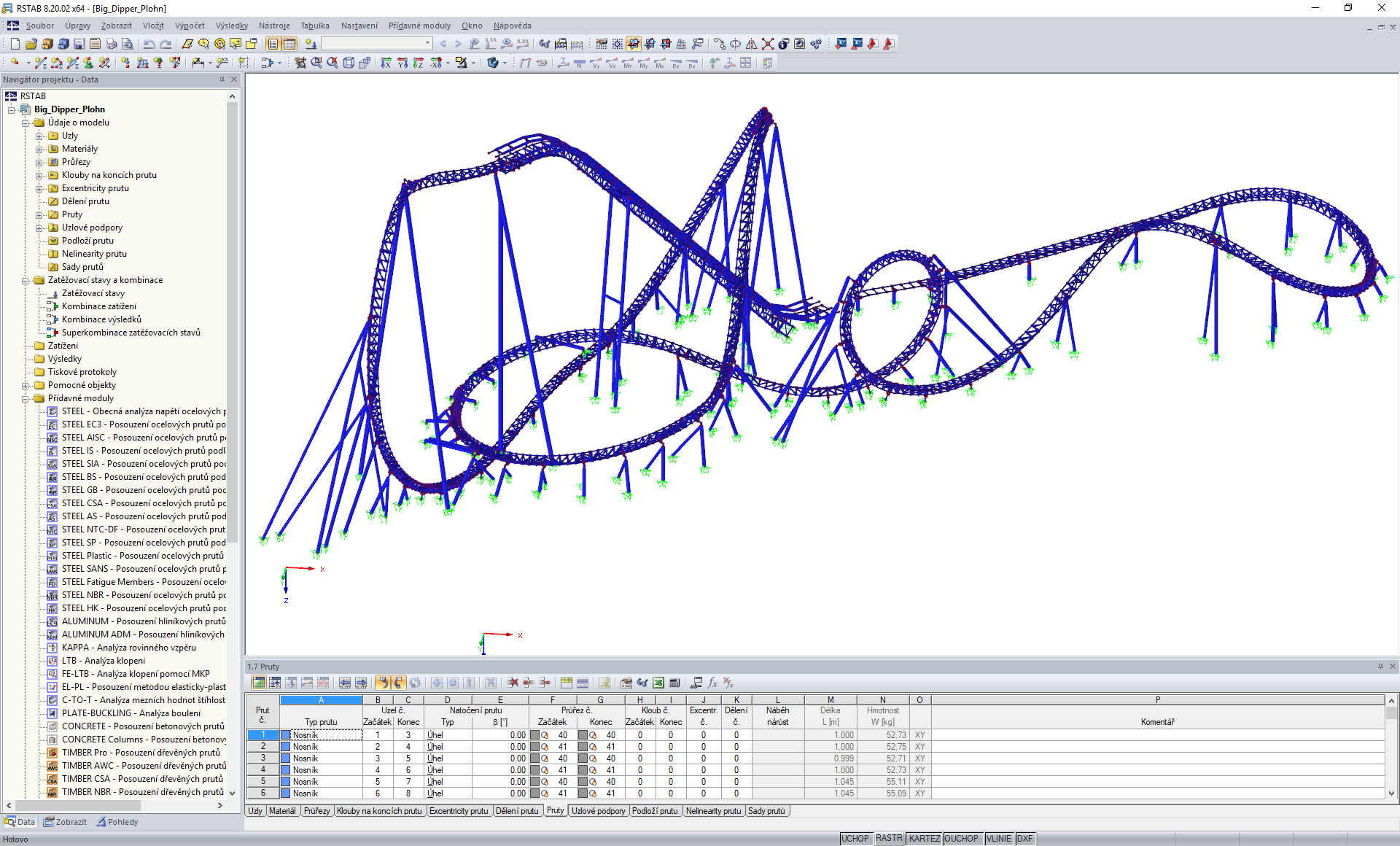Create a new model with the New icon

[x=15, y=44]
